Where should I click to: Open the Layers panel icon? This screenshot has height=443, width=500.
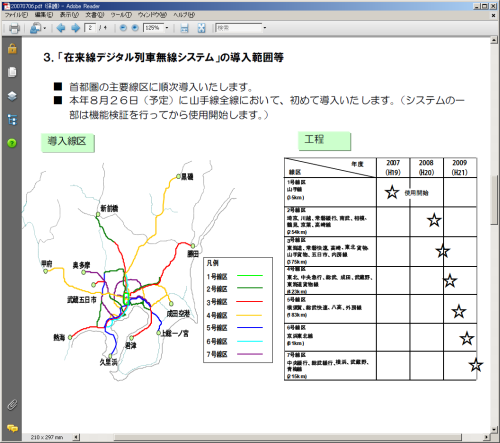coord(12,96)
